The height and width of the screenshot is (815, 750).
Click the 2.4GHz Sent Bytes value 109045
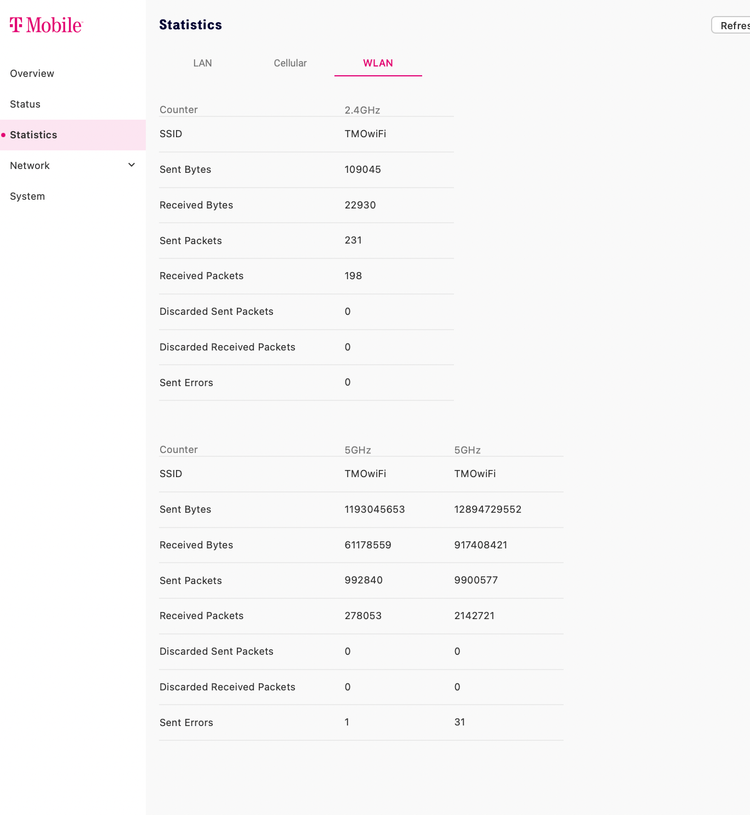coord(362,169)
